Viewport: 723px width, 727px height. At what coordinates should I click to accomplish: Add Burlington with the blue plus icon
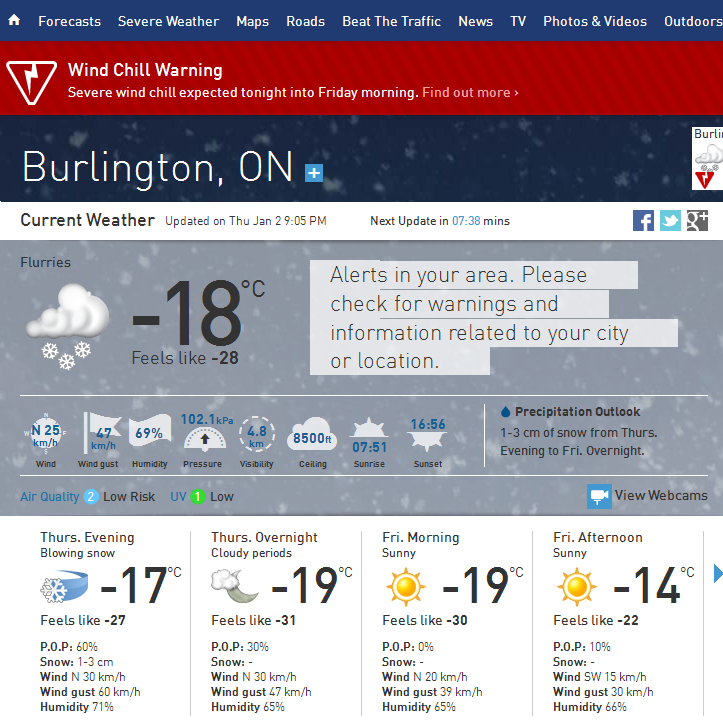(314, 173)
